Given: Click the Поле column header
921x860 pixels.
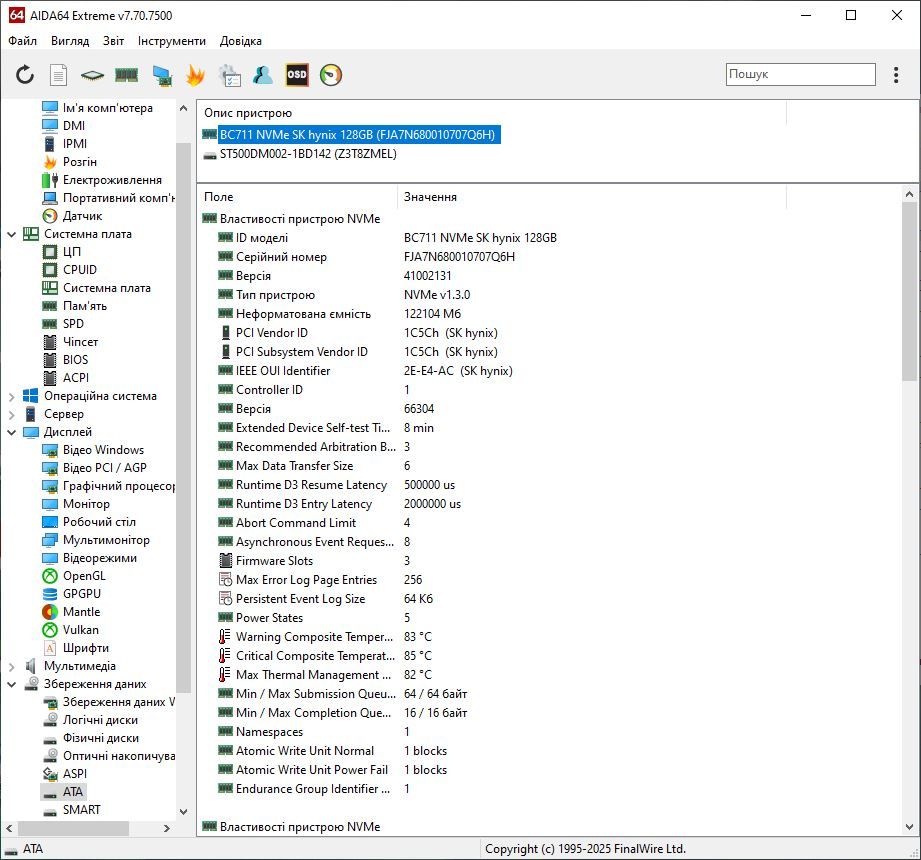Looking at the screenshot, I should click(298, 197).
